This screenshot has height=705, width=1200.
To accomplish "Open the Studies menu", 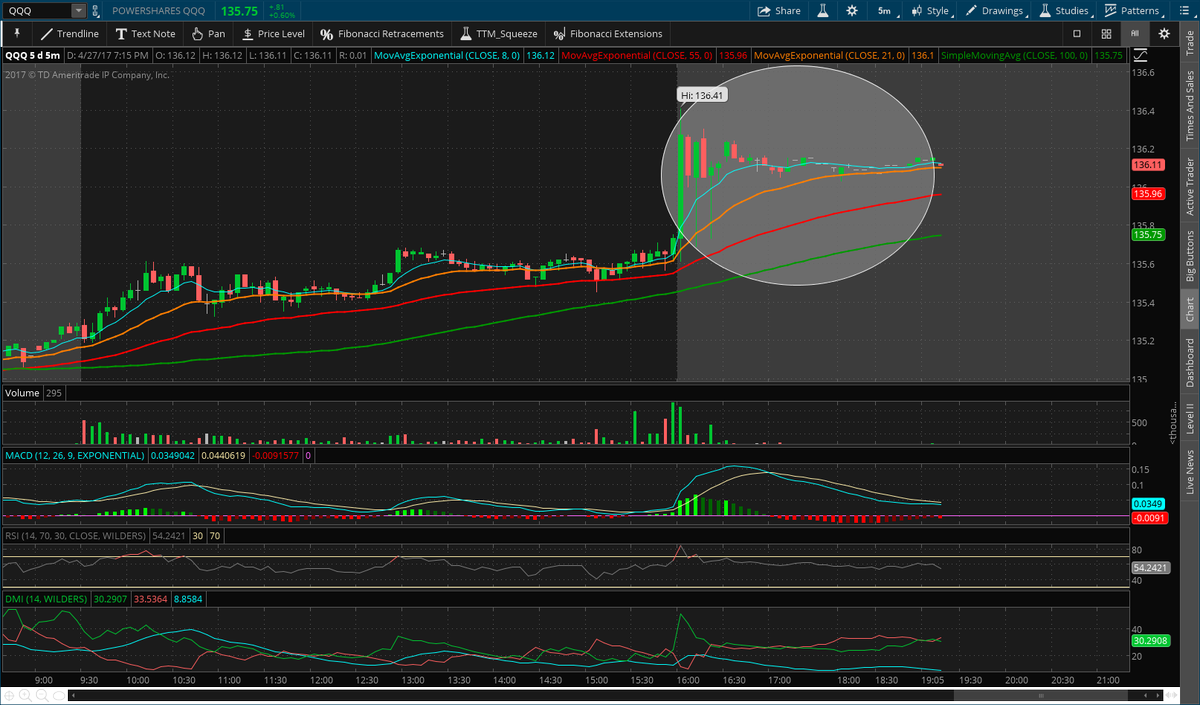I will click(x=1072, y=10).
